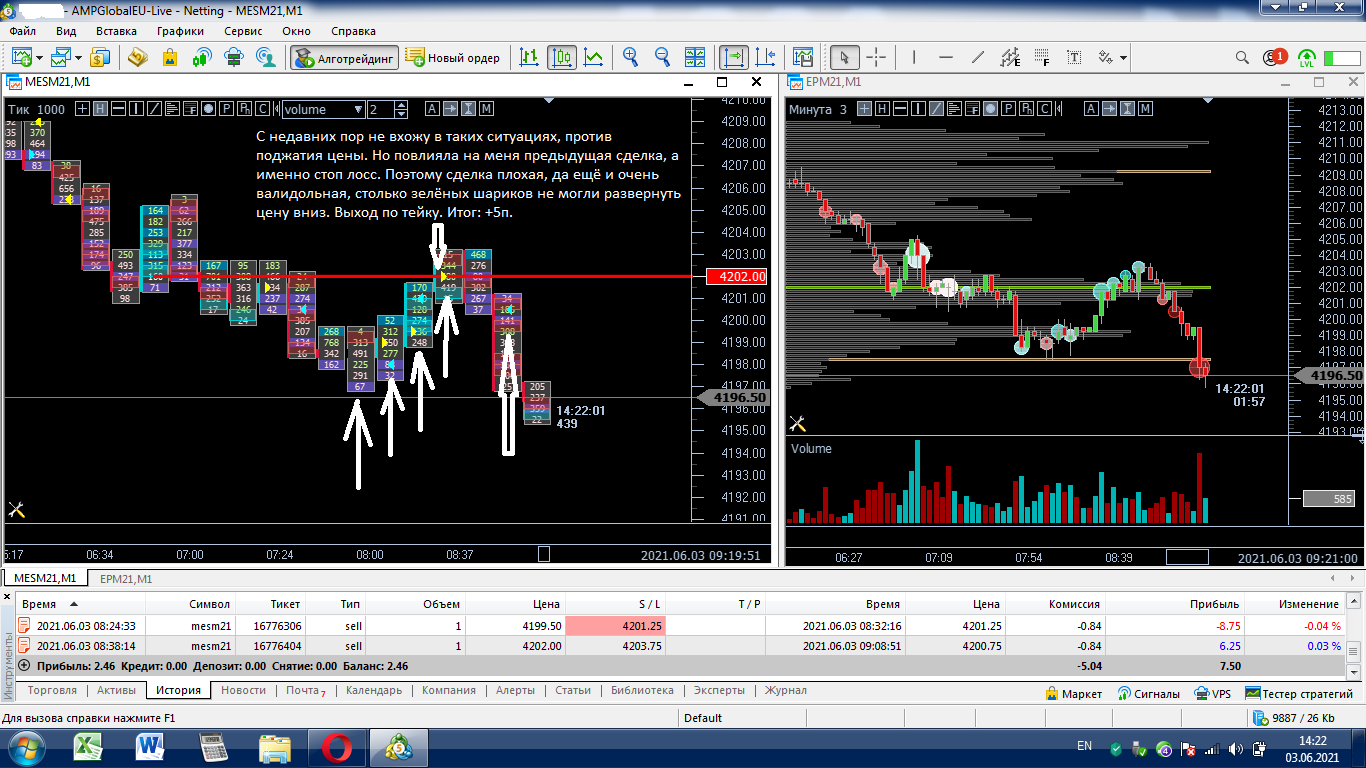Switch chart to line chart mode

pyautogui.click(x=594, y=57)
